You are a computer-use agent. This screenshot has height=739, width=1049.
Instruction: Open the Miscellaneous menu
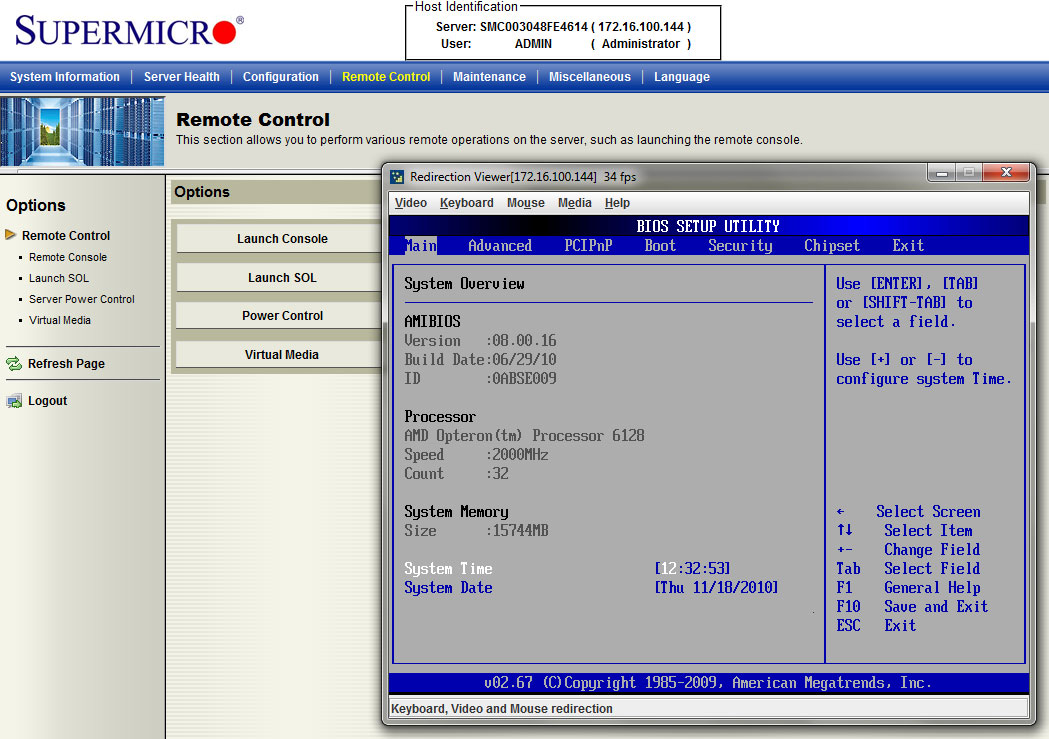tap(589, 77)
